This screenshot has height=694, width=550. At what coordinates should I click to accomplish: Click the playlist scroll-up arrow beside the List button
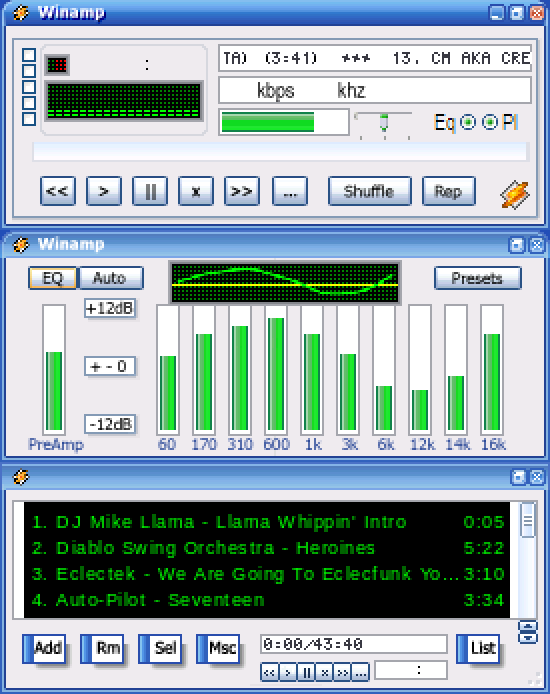(527, 626)
